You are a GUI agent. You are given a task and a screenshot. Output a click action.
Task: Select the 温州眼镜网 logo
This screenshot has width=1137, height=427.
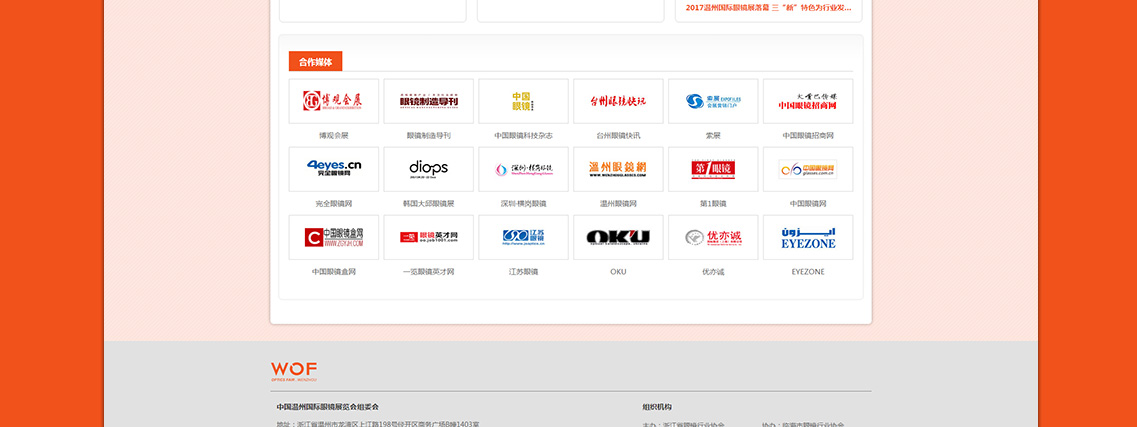(x=619, y=170)
